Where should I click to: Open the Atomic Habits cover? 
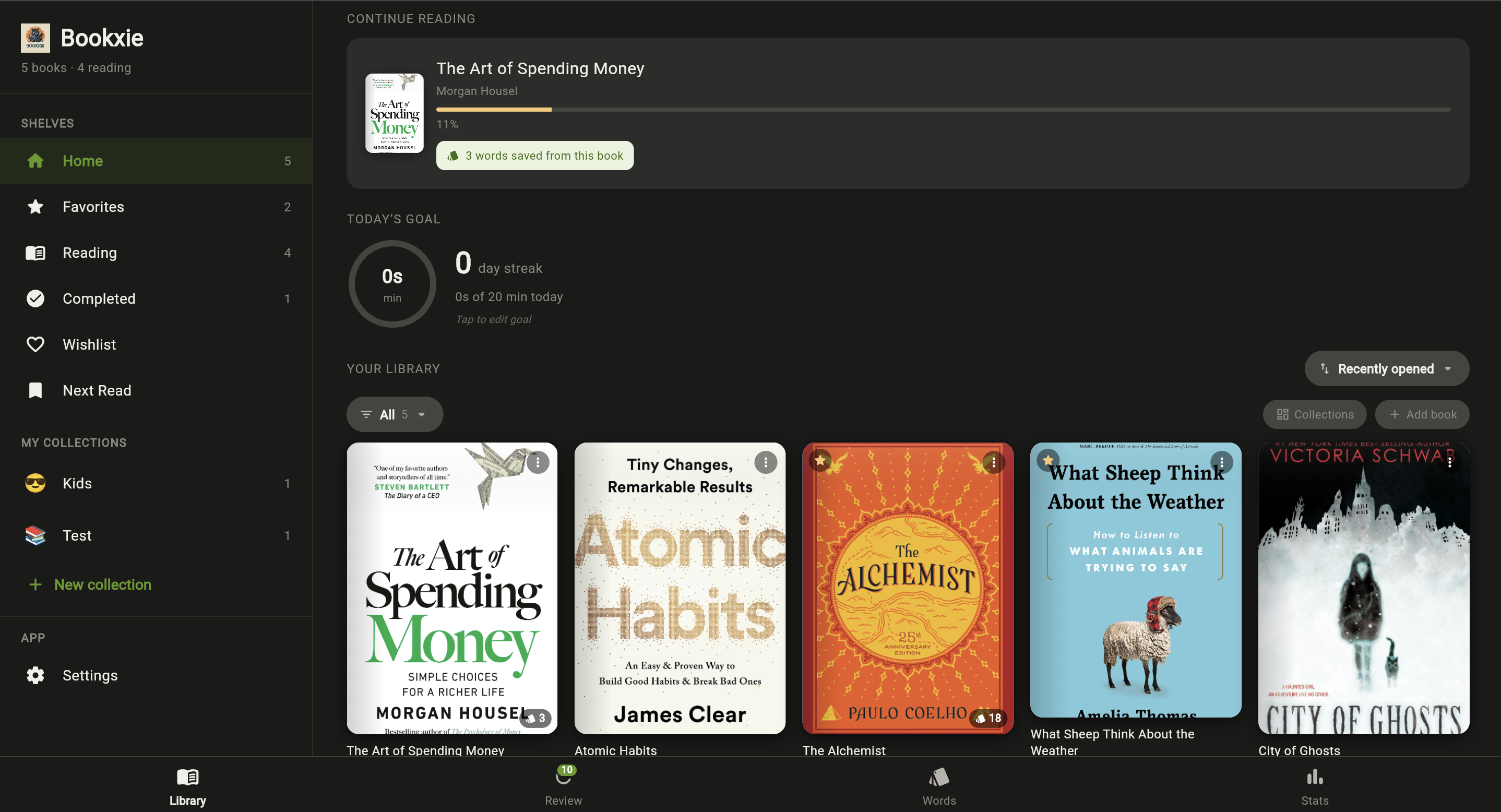click(680, 588)
